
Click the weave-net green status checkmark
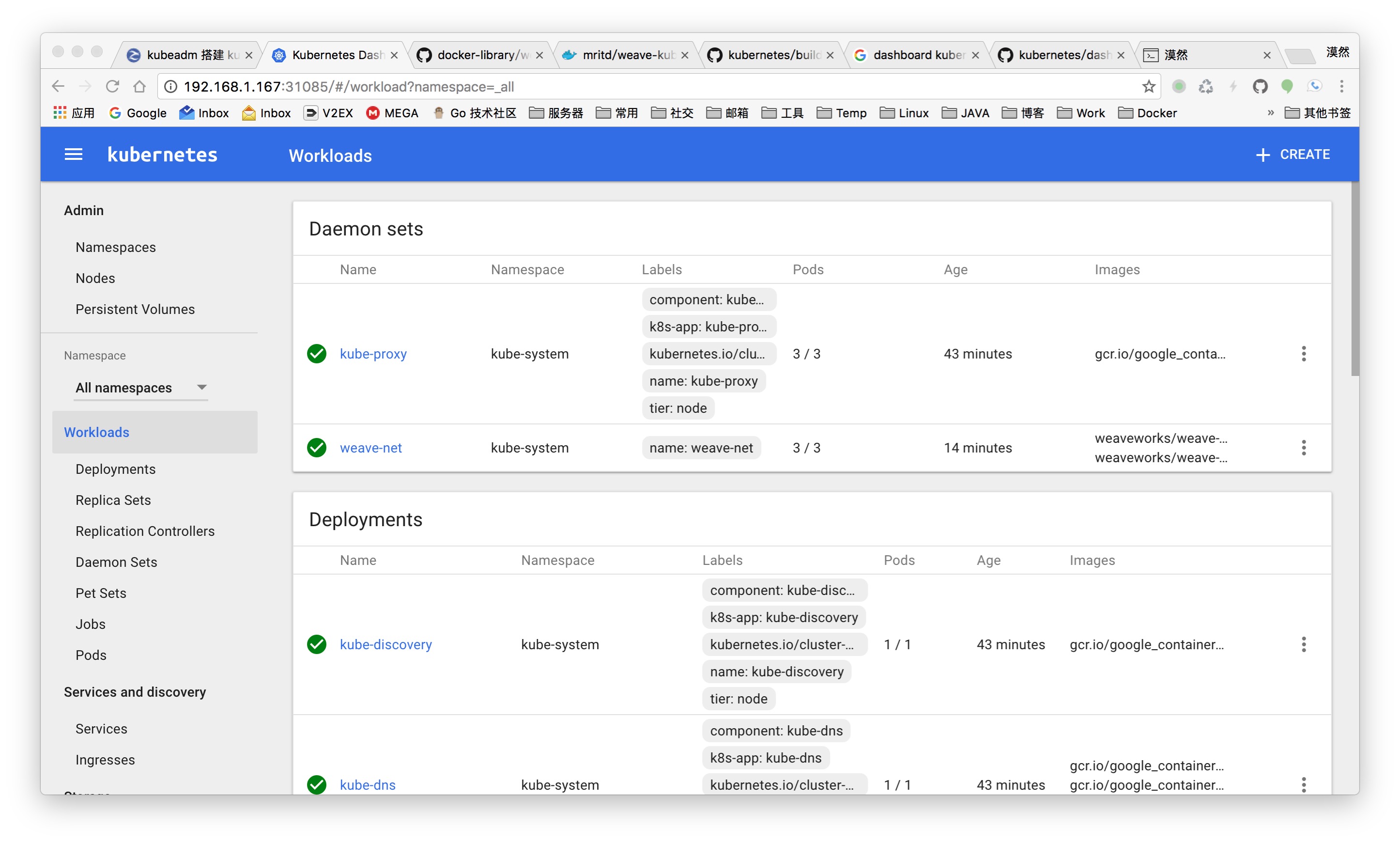click(x=317, y=448)
